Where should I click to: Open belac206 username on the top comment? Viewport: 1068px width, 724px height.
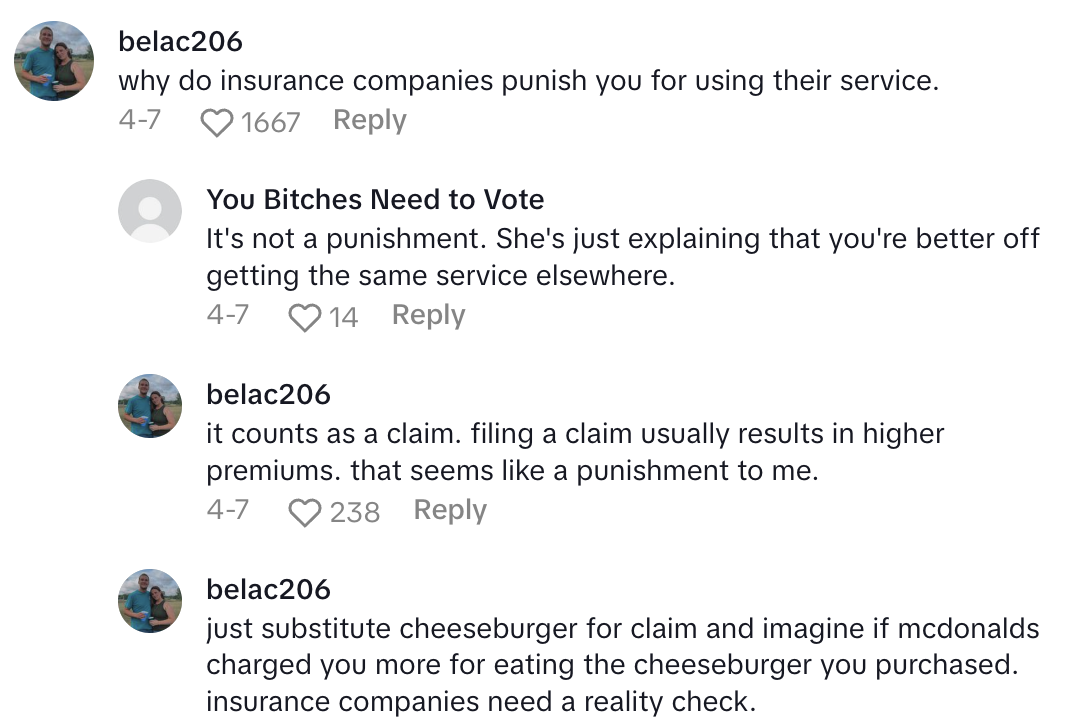point(180,41)
